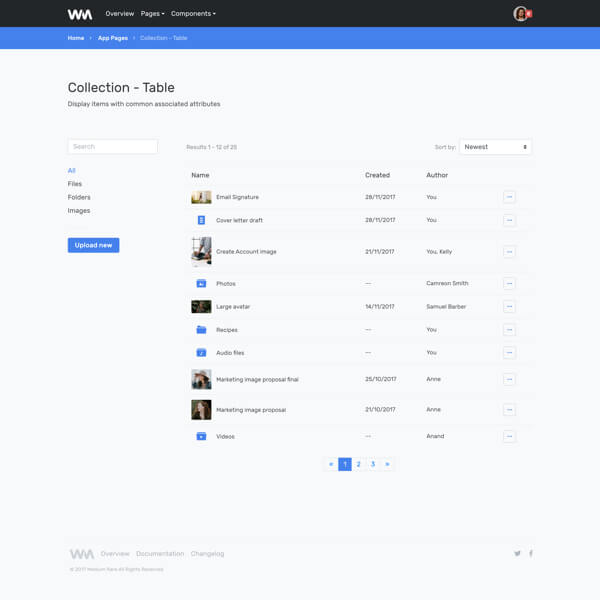Open Twitter link in footer
The height and width of the screenshot is (600, 600).
(x=517, y=553)
